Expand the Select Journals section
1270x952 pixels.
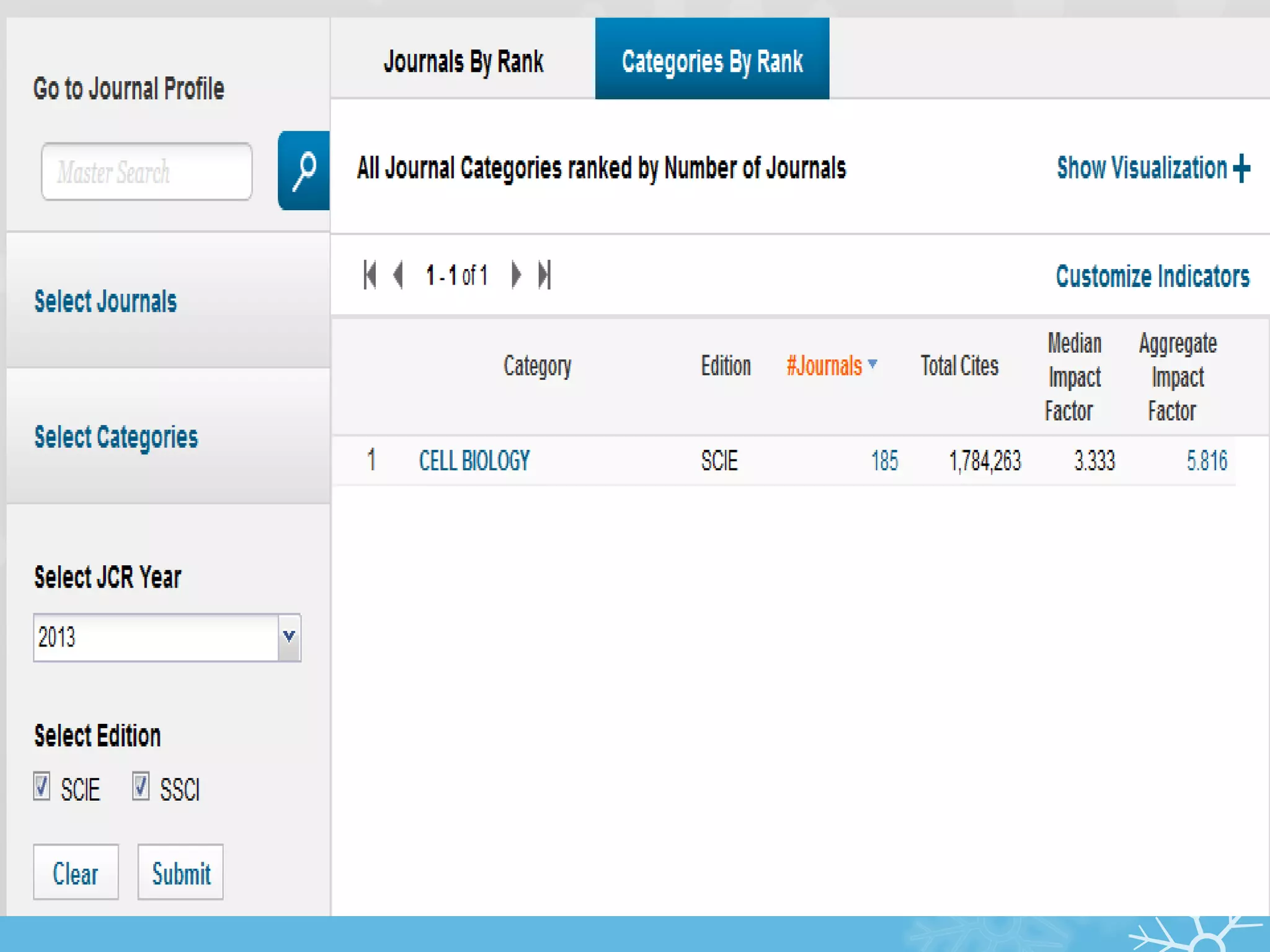(105, 302)
